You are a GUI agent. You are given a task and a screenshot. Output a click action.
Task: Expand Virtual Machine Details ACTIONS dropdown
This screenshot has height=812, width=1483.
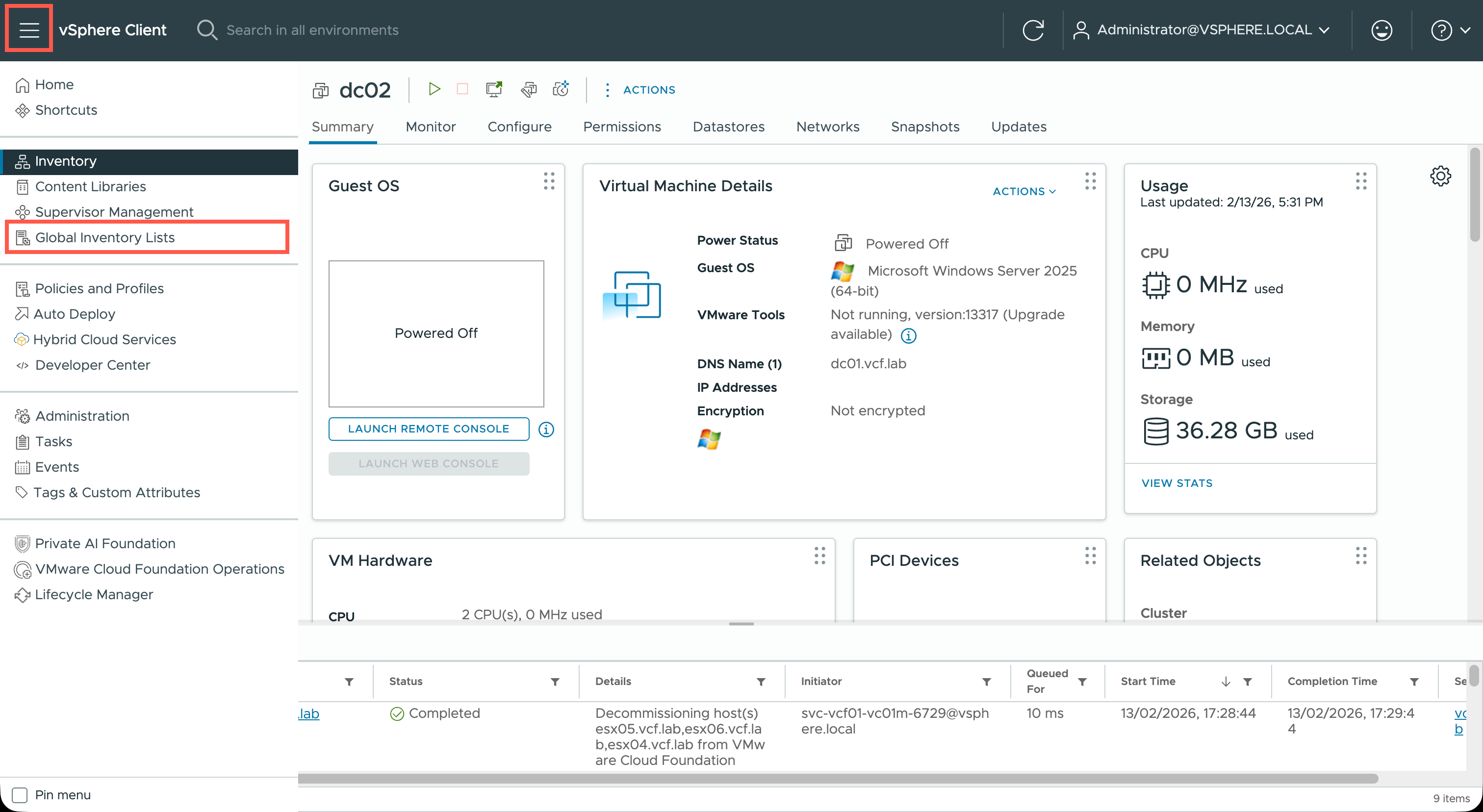pyautogui.click(x=1023, y=191)
